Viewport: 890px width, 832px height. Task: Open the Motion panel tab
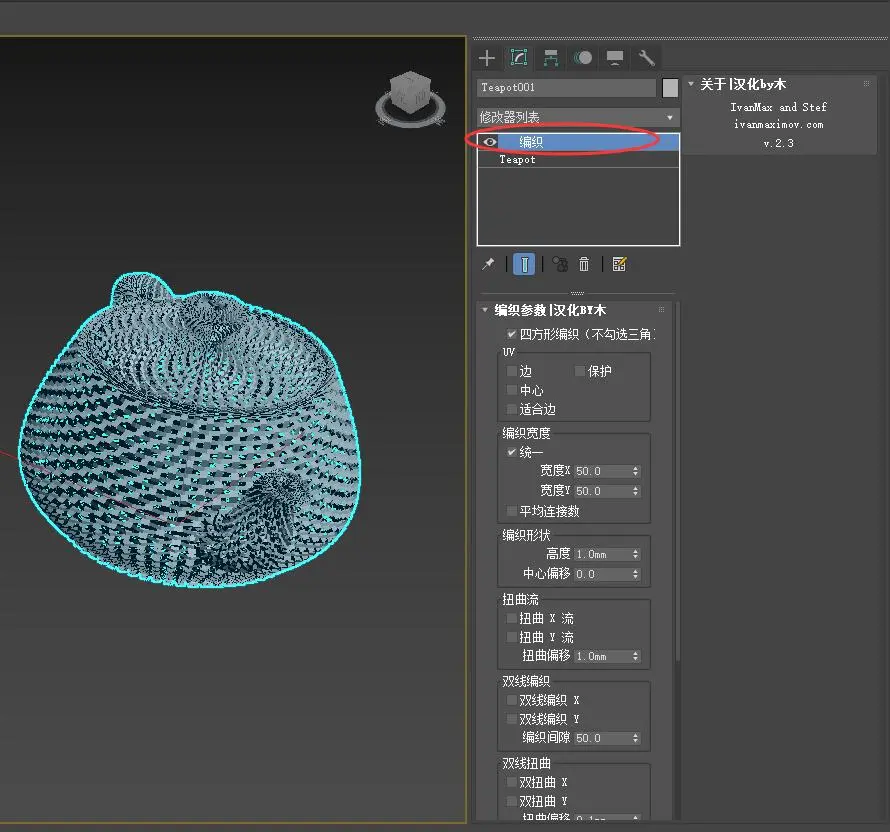pyautogui.click(x=583, y=58)
